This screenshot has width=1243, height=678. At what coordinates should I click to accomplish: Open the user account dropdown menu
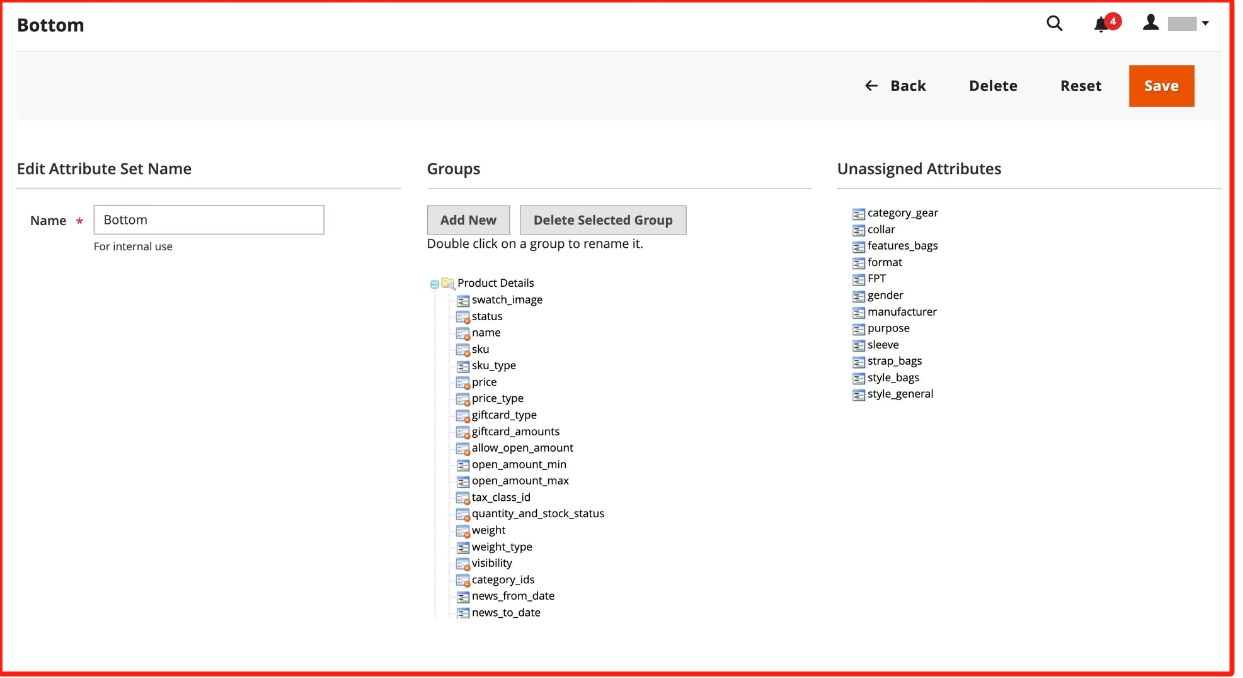click(x=1176, y=23)
